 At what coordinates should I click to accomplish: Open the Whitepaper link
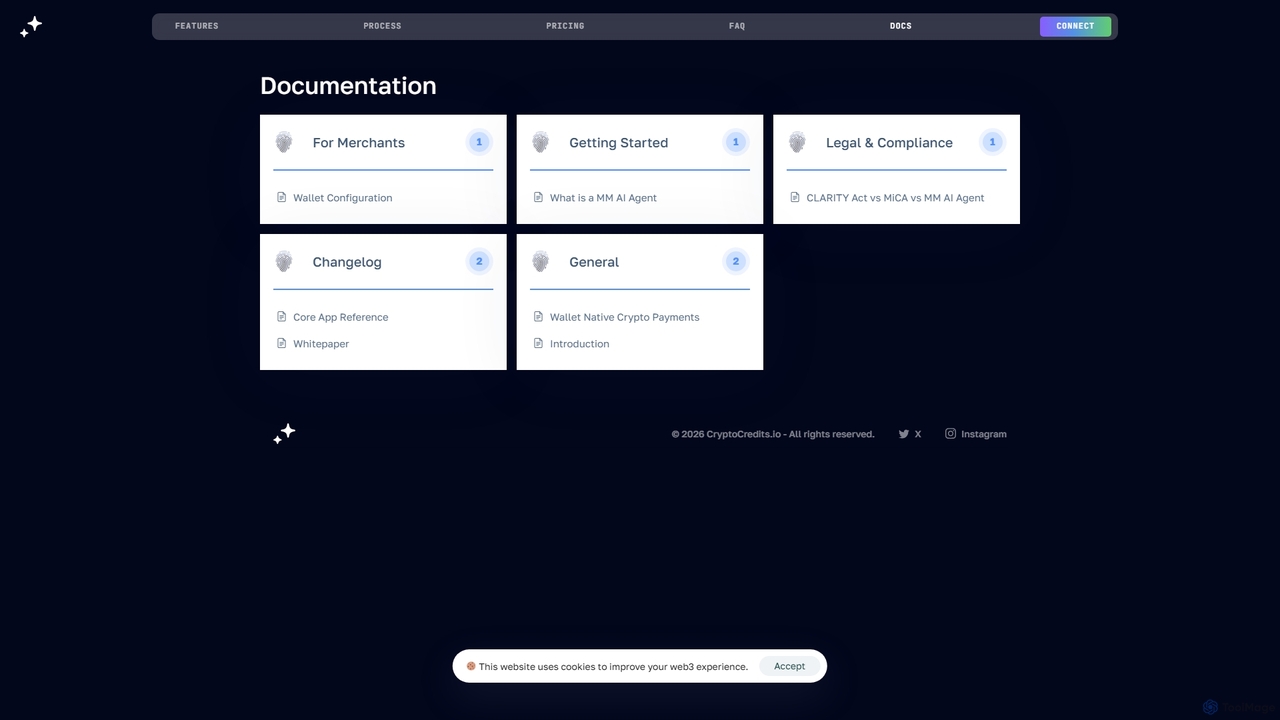[x=321, y=344]
